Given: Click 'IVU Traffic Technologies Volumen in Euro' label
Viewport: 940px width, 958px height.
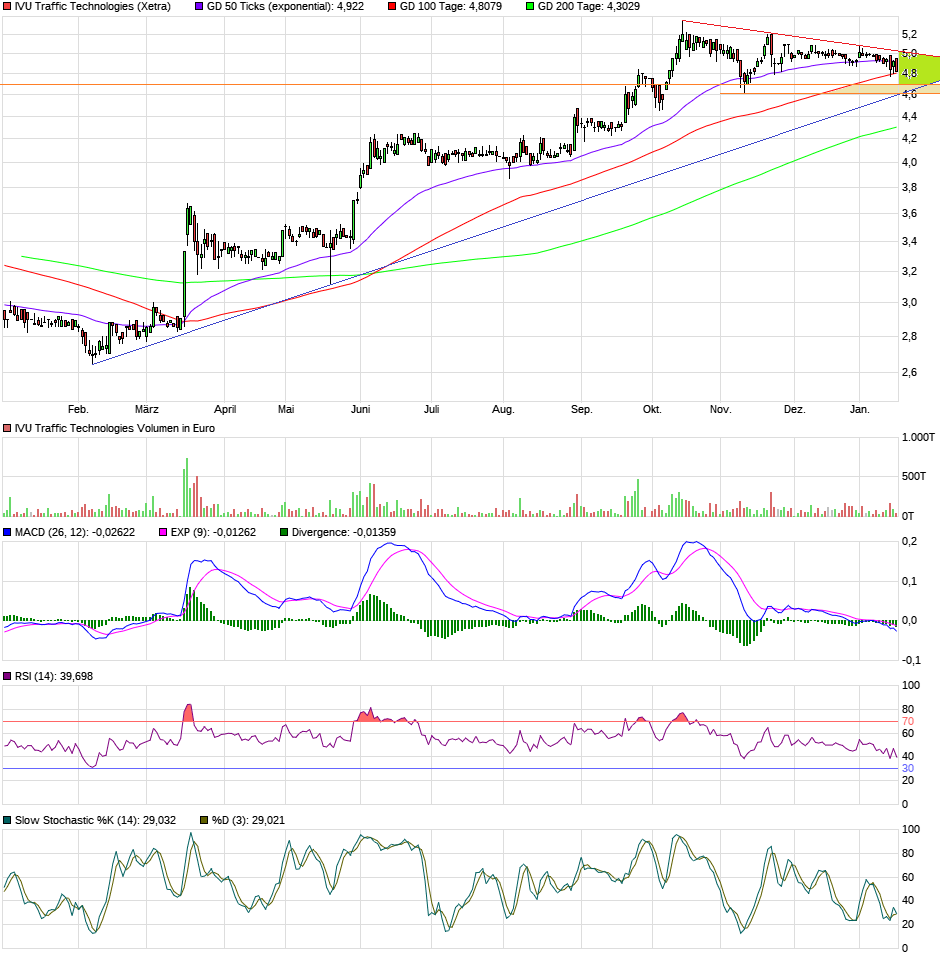Looking at the screenshot, I should (115, 429).
